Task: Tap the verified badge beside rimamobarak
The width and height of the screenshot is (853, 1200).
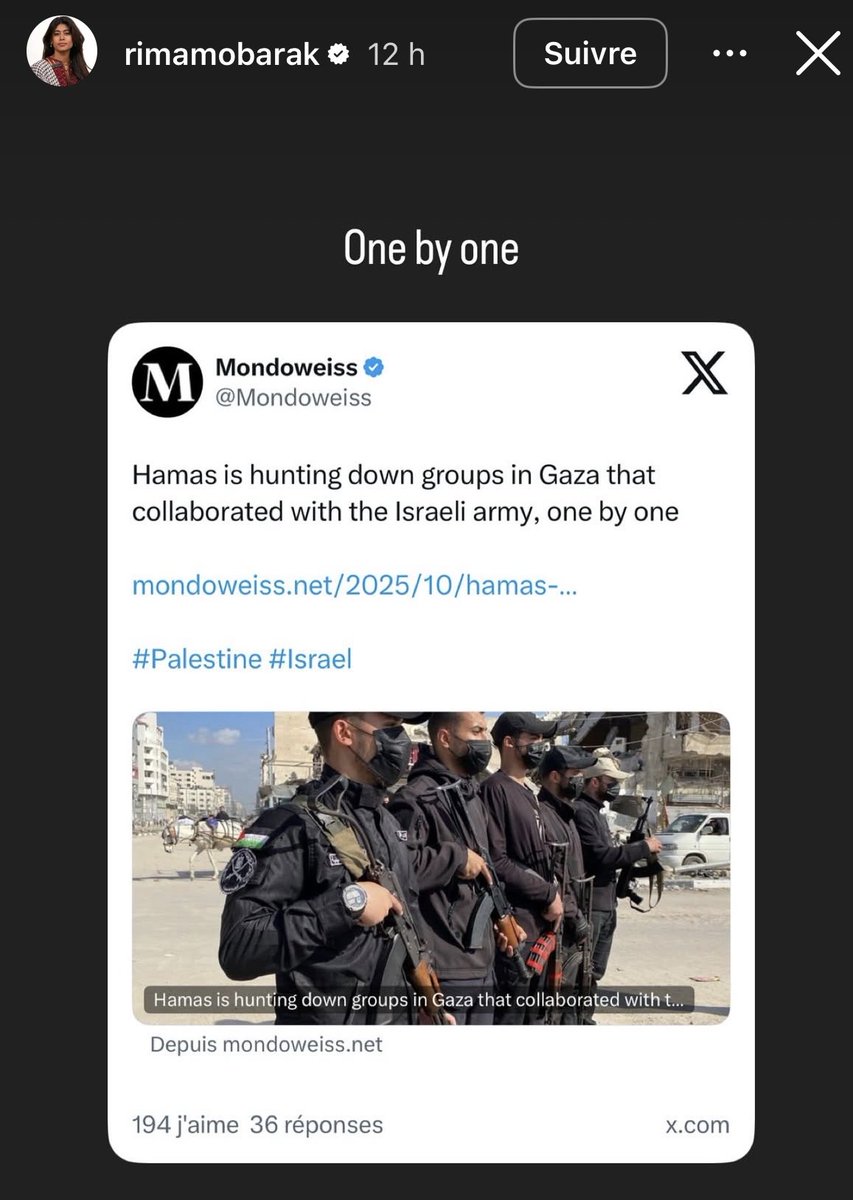Action: coord(340,54)
